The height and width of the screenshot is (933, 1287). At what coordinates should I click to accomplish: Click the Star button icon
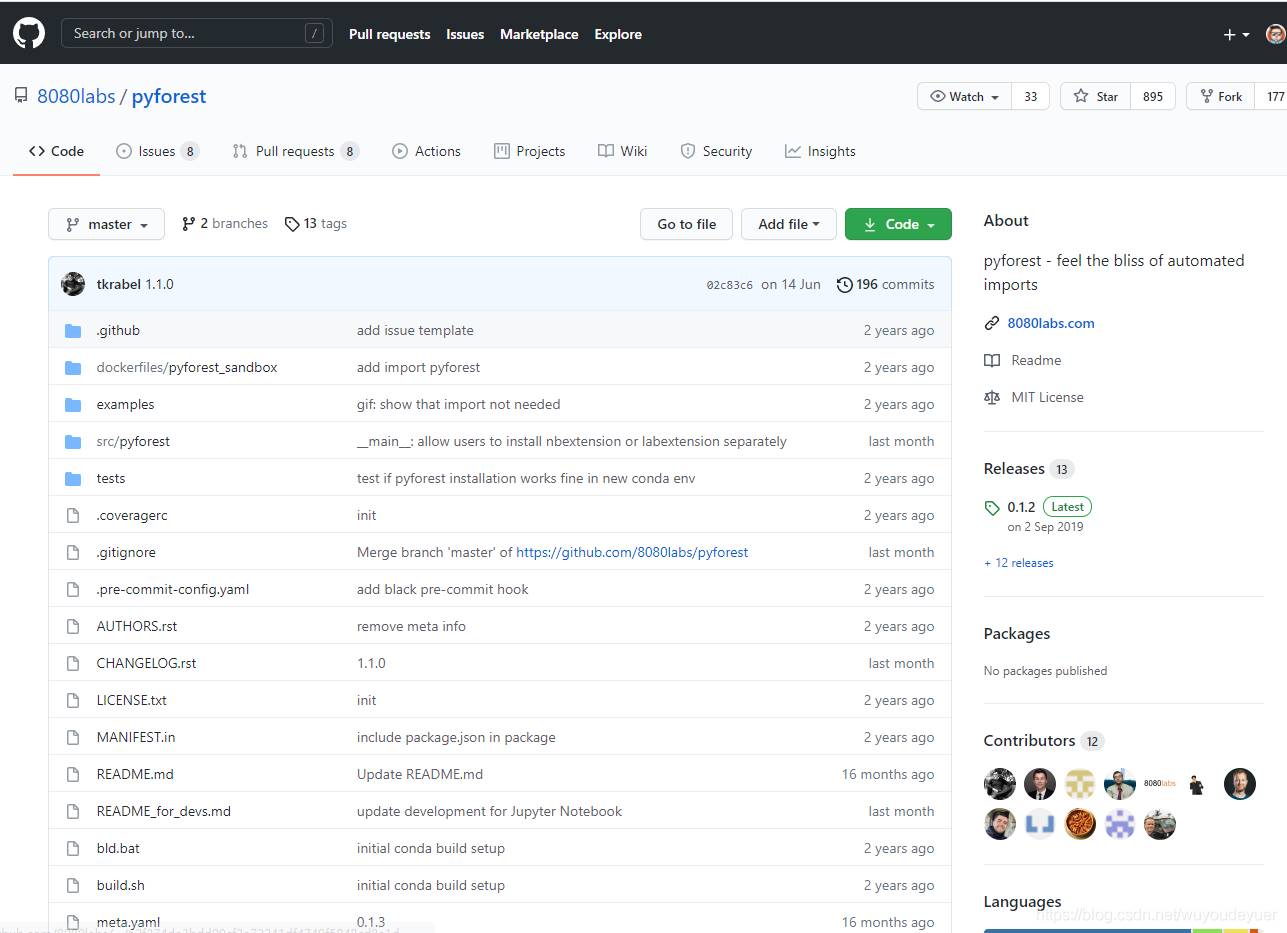point(1081,96)
